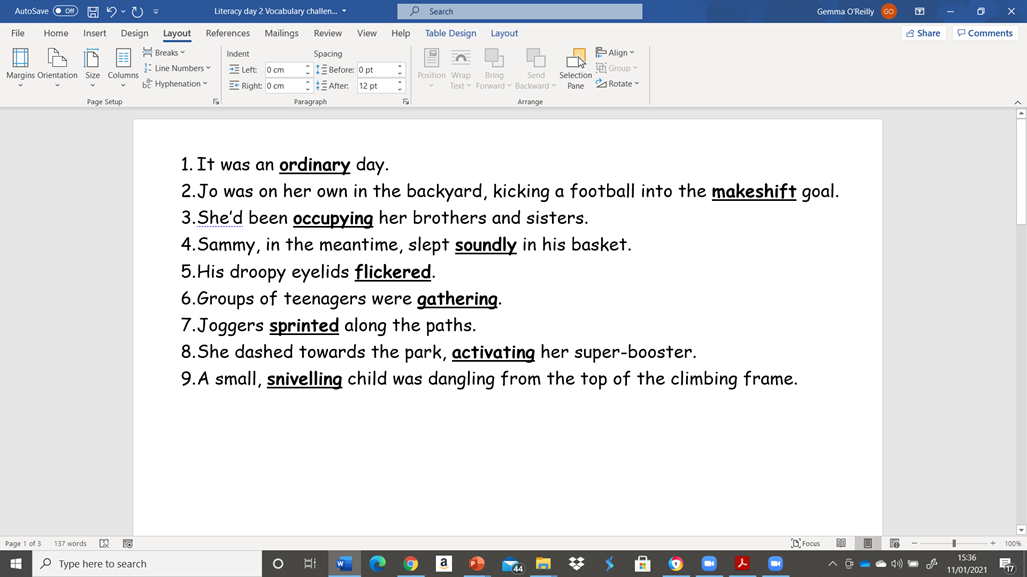Click the zoom in plus button
This screenshot has height=577, width=1027.
[993, 544]
